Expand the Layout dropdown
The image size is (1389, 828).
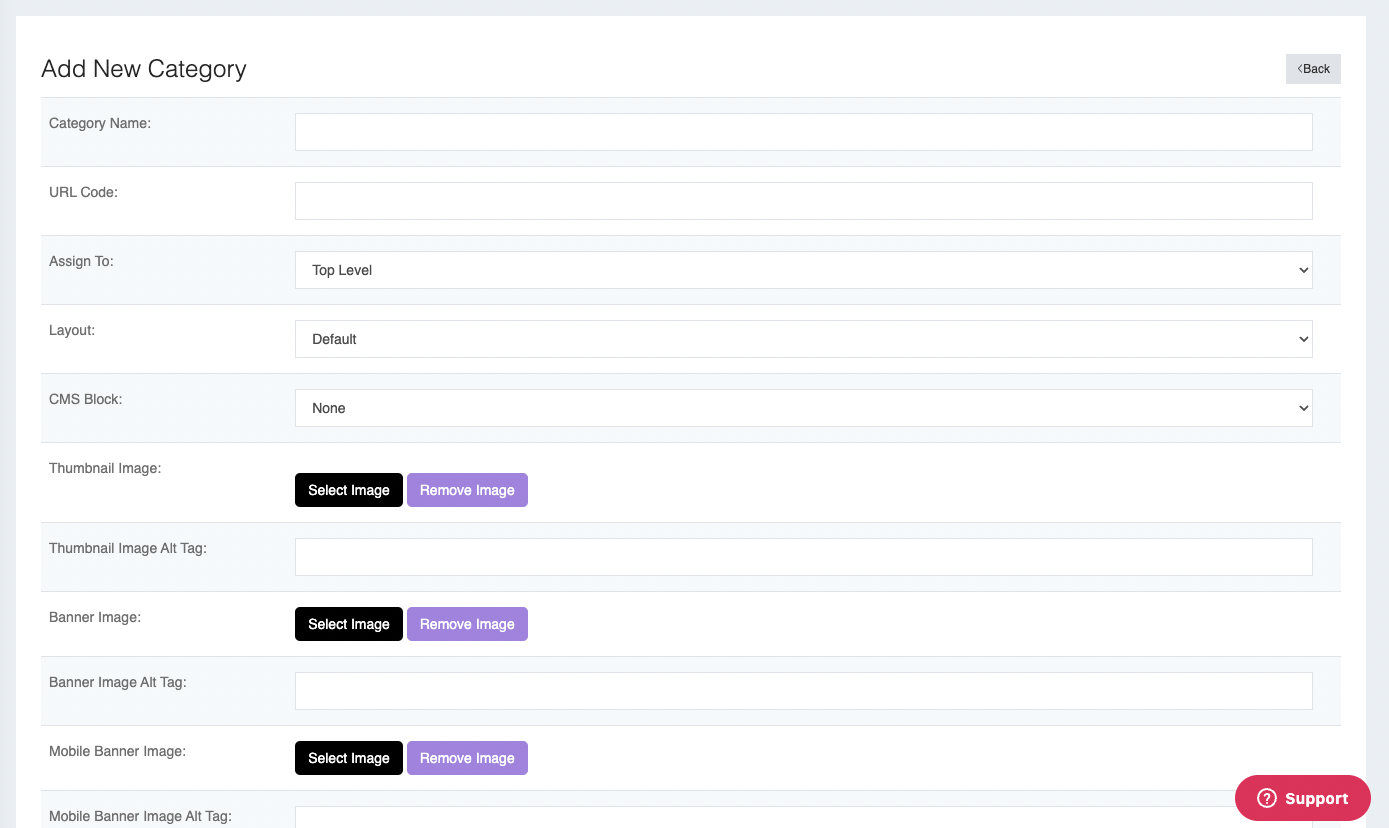coord(803,339)
